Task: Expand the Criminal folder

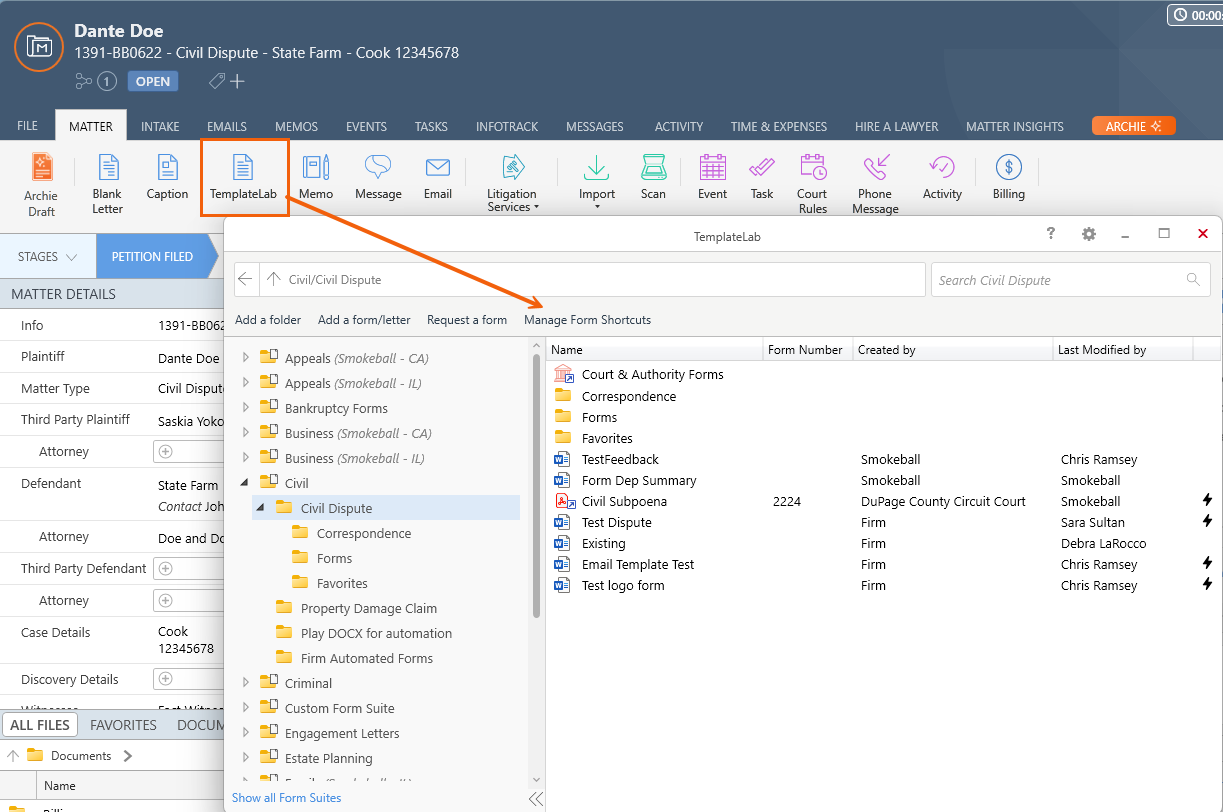Action: (246, 683)
